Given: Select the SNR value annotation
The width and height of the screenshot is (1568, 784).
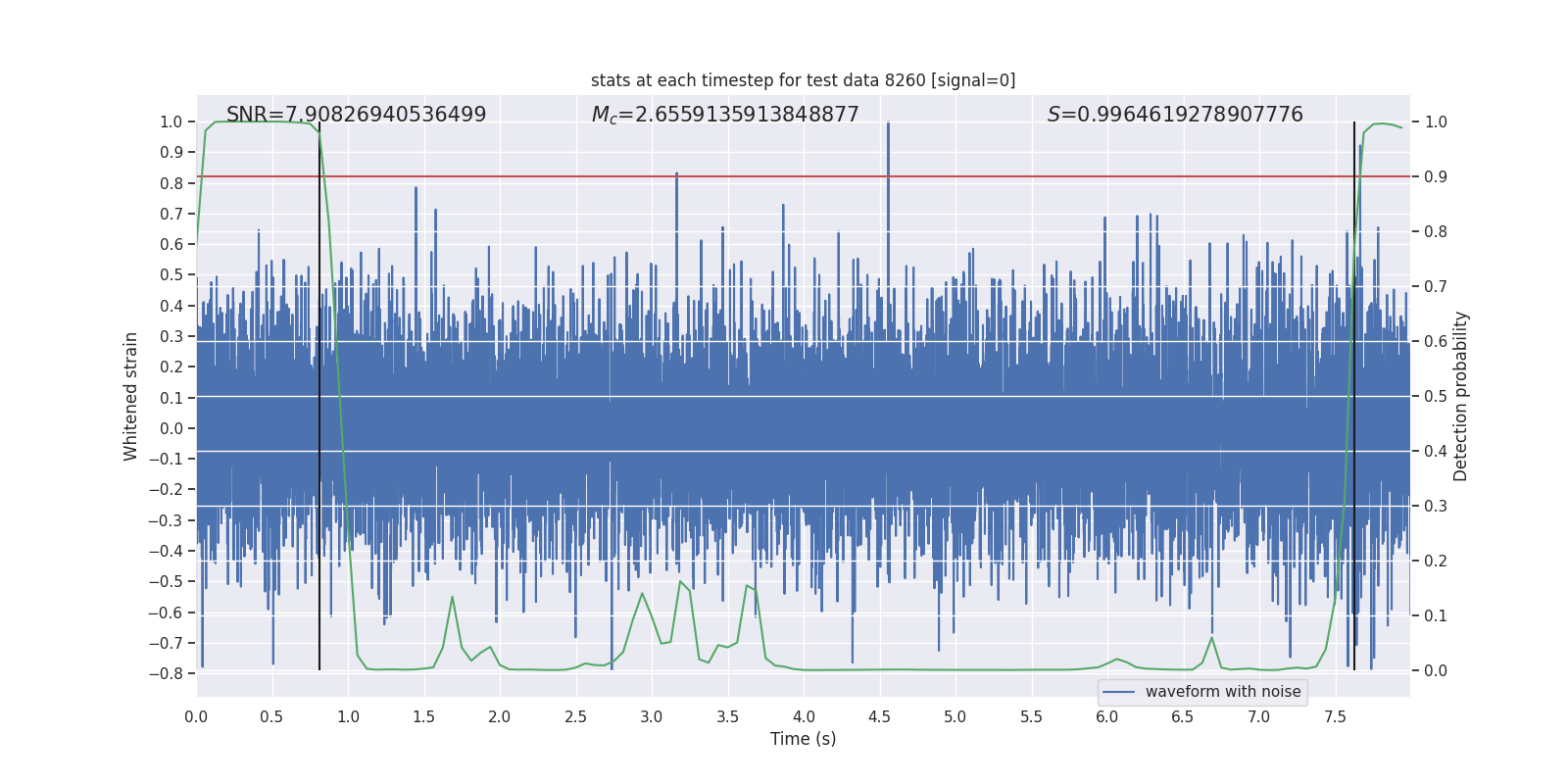Looking at the screenshot, I should pyautogui.click(x=356, y=115).
